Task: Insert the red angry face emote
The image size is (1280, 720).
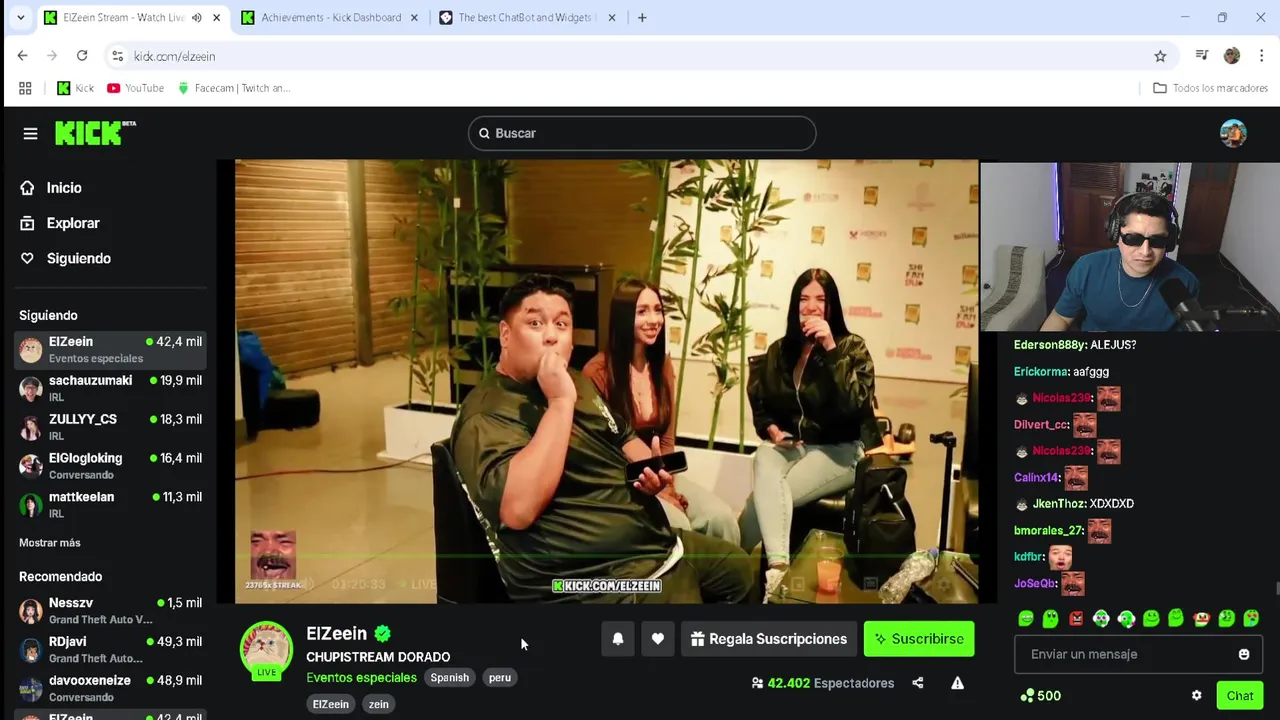Action: point(1076,619)
